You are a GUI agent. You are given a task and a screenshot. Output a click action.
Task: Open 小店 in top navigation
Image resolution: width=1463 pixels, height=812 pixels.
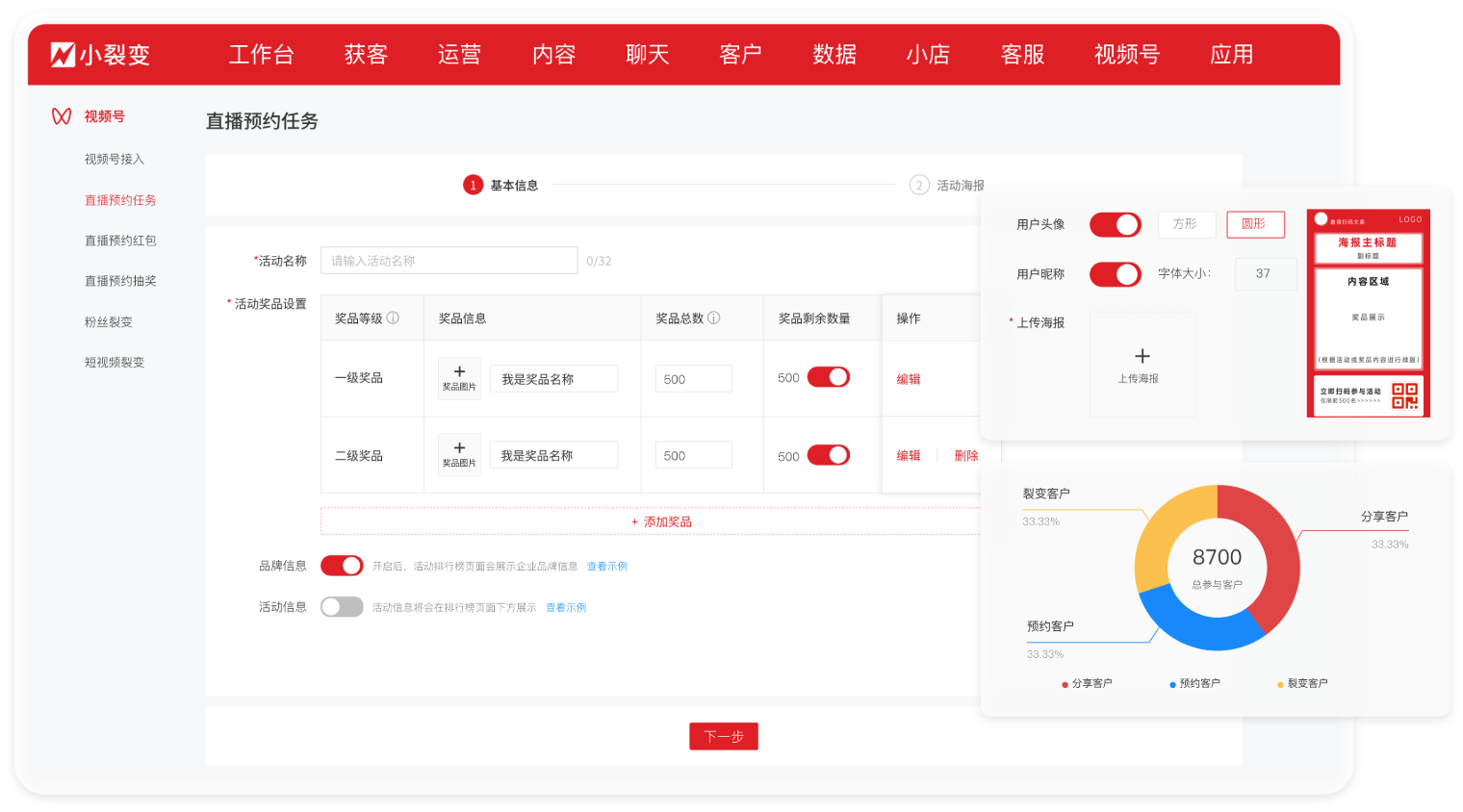tap(928, 55)
